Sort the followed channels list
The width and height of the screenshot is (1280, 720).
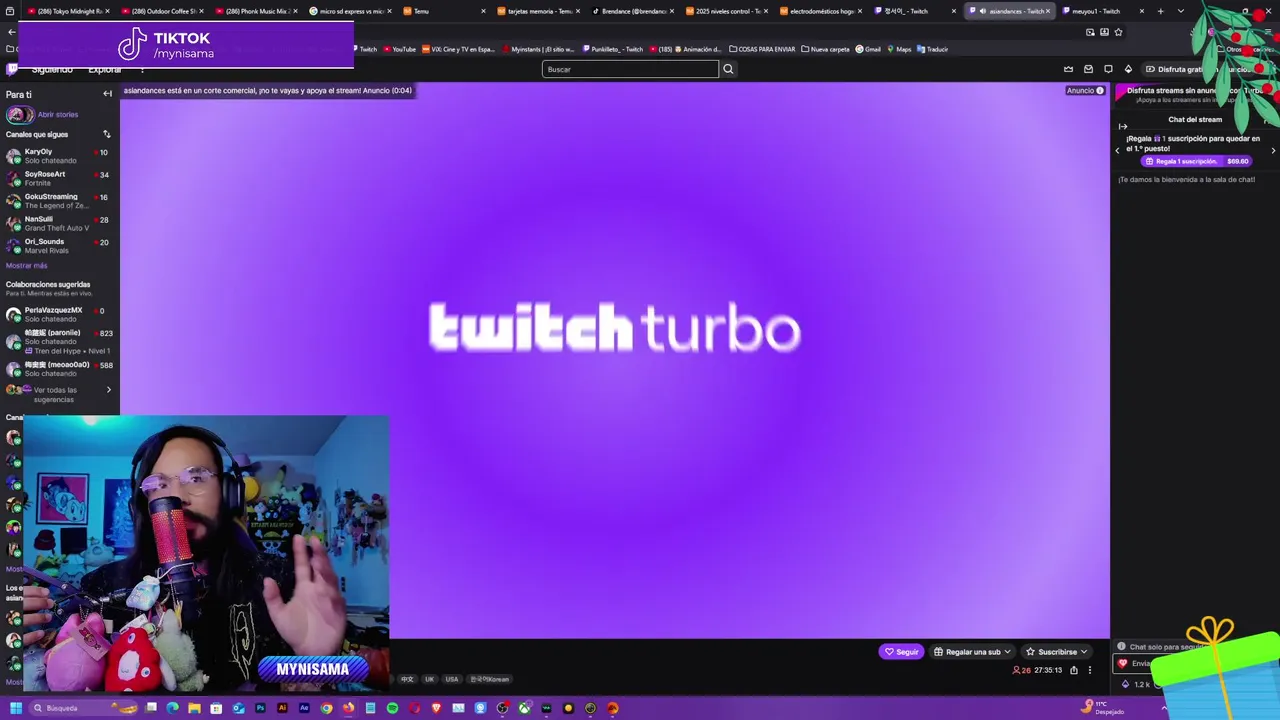[x=107, y=134]
